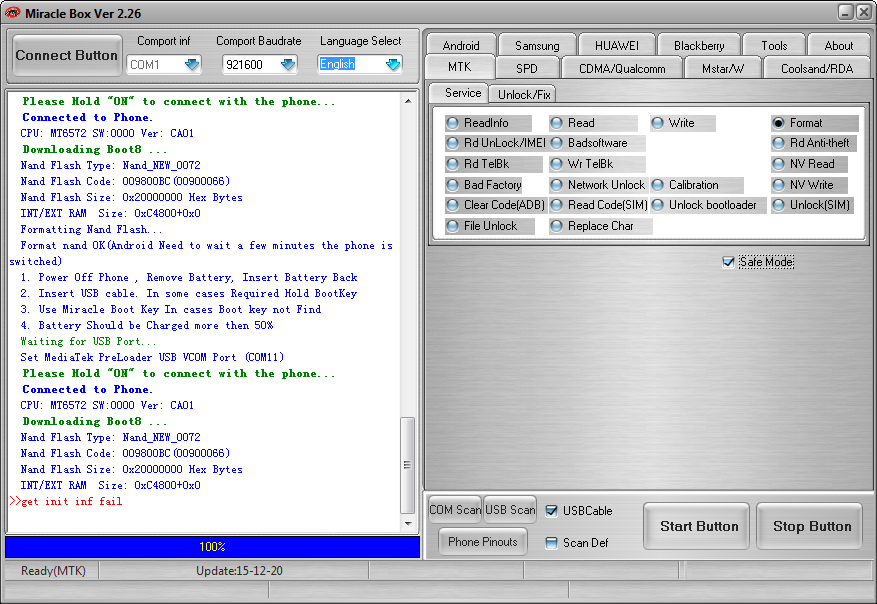Click the red 'get init inf fail' log line
This screenshot has width=877, height=604.
[66, 501]
